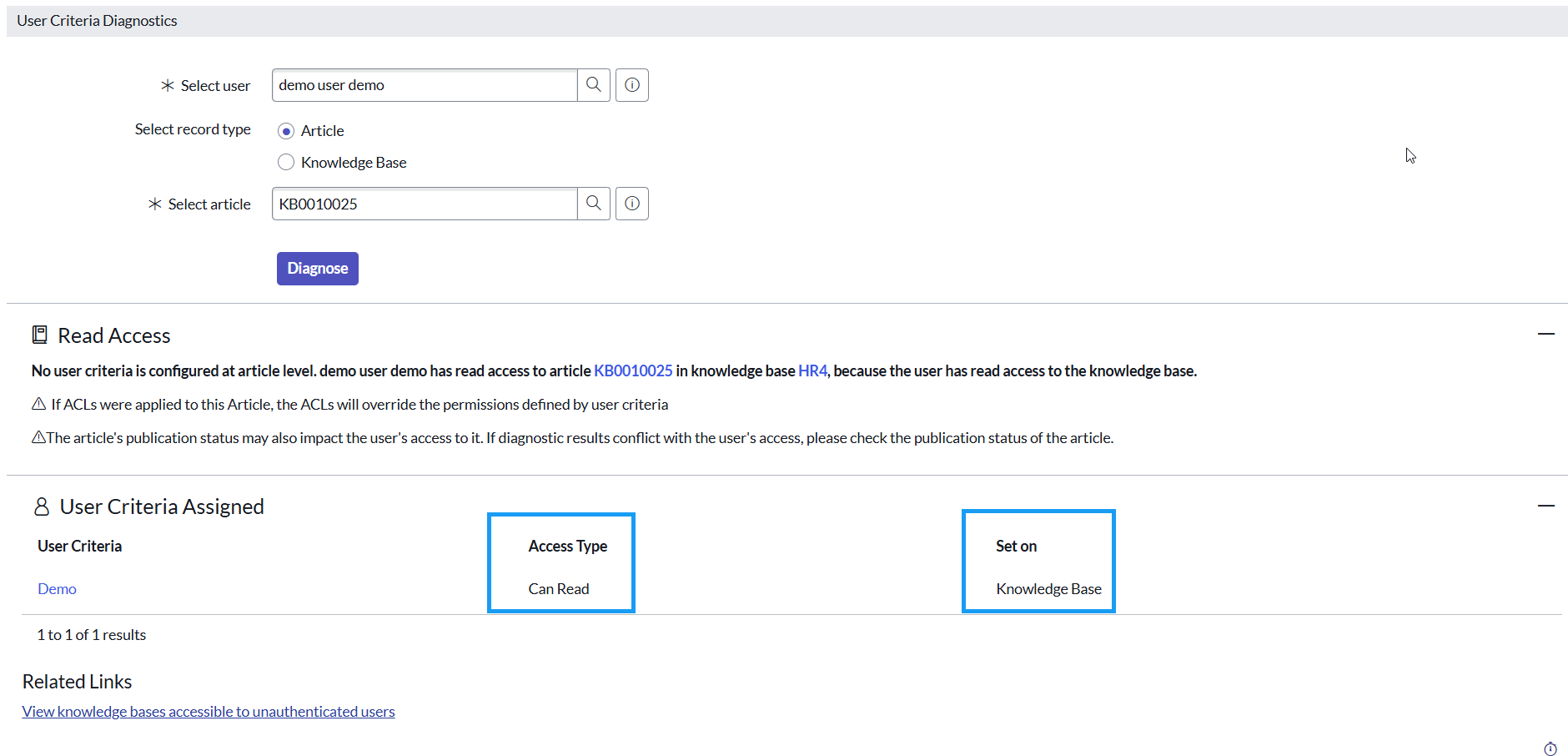Click the clock history icon at bottom right
1568x756 pixels.
(x=1550, y=748)
